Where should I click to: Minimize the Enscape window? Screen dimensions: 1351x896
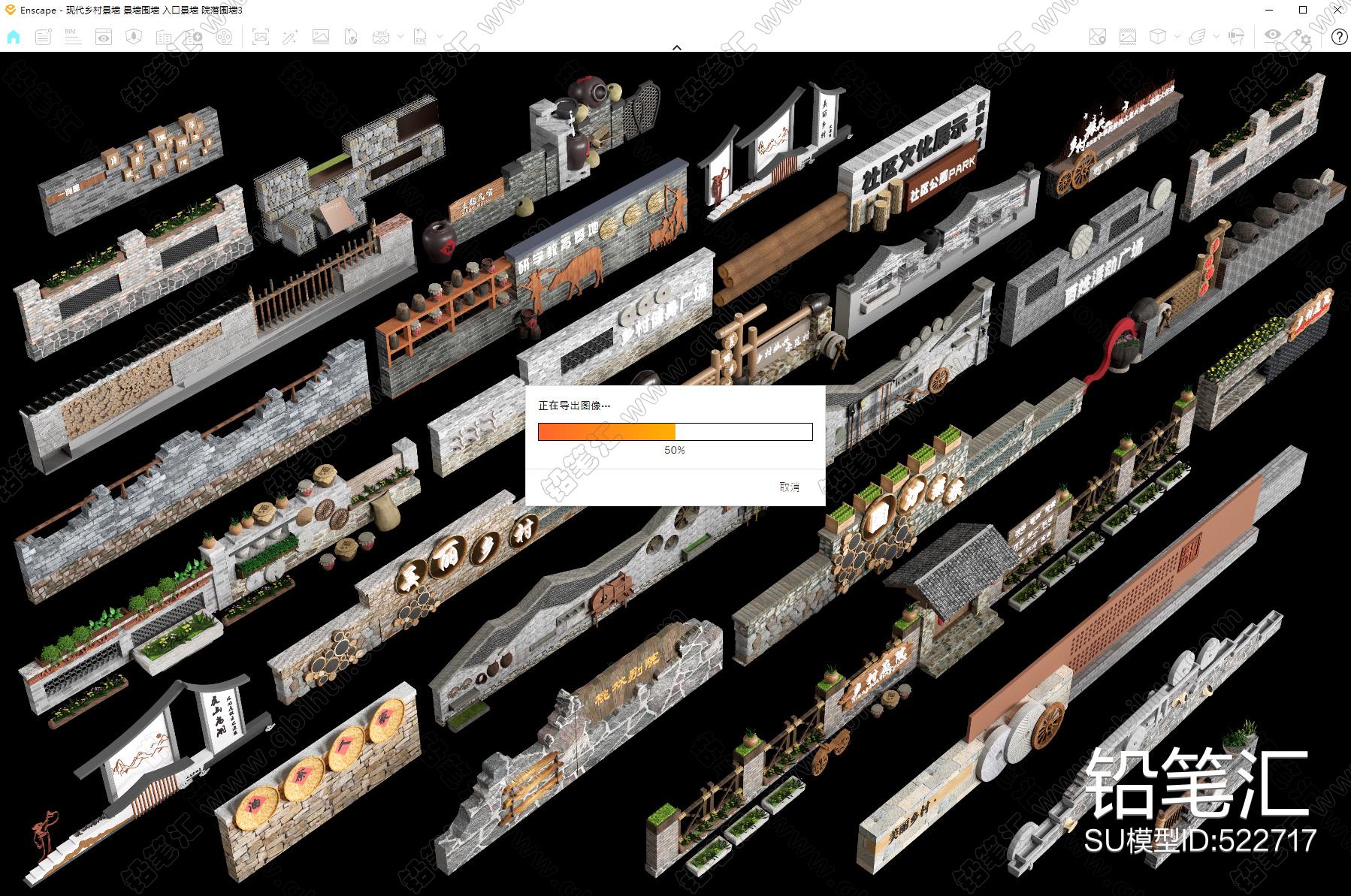click(1269, 10)
